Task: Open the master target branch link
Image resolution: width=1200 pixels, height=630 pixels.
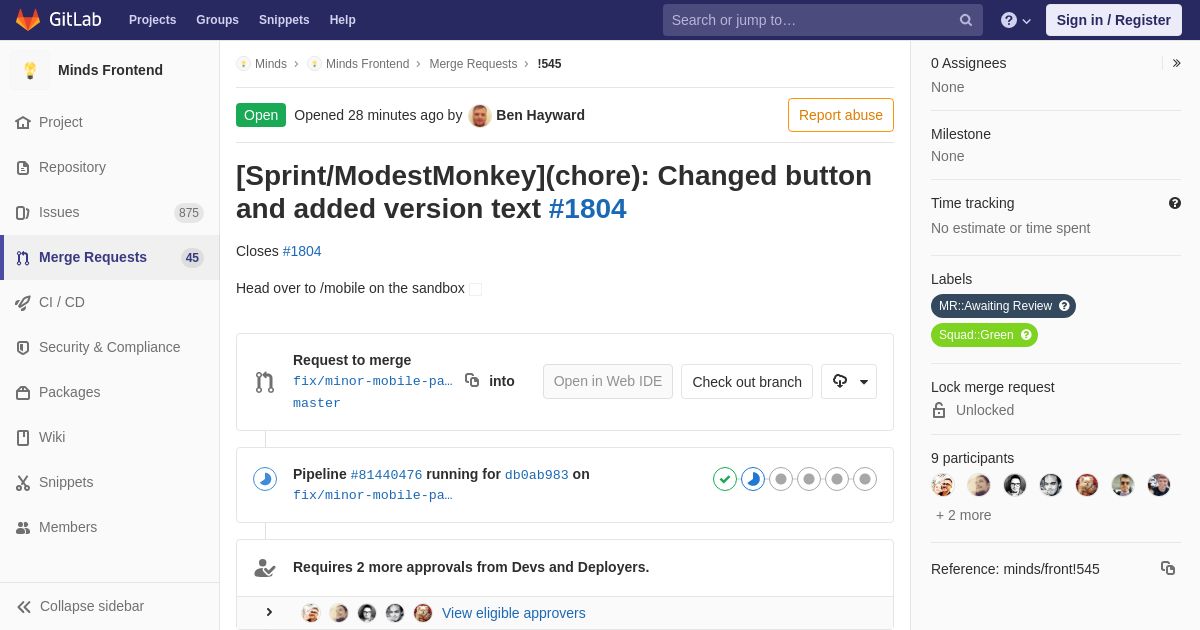Action: (317, 403)
